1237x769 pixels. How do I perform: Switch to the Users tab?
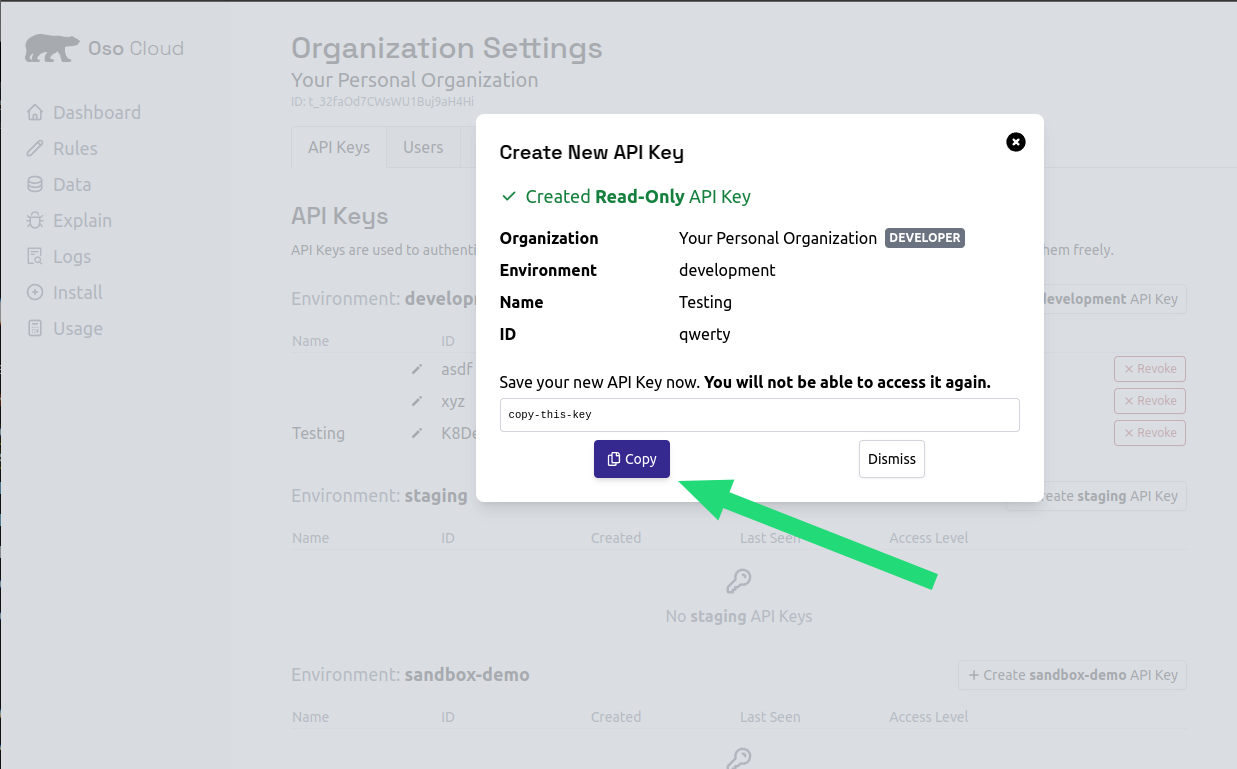pos(423,147)
